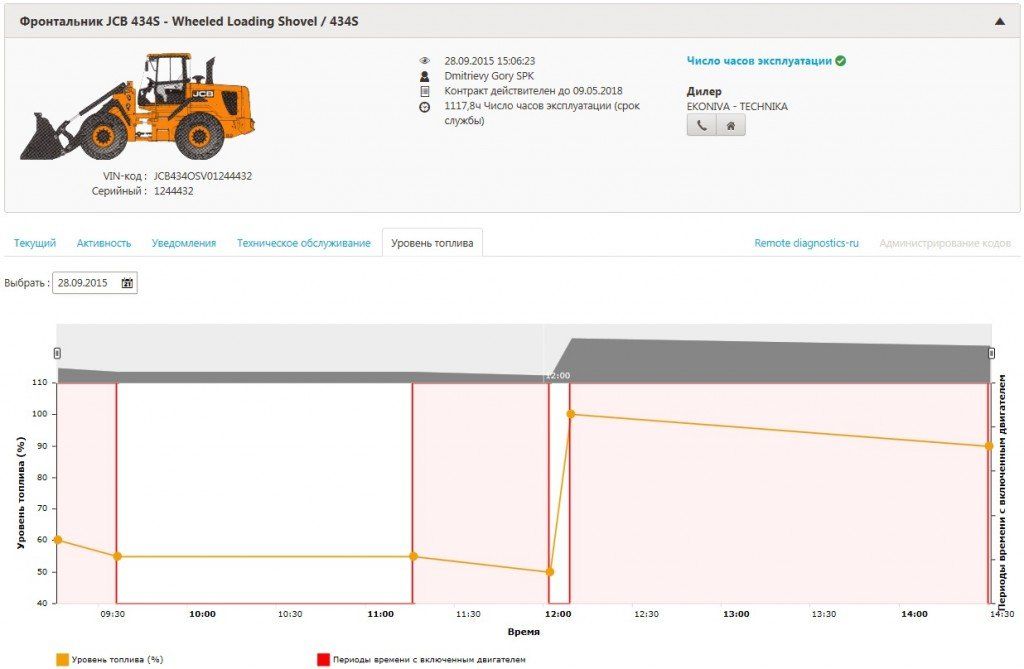Click the Число часов эксплуатации link
The image size is (1024, 669).
pos(759,61)
